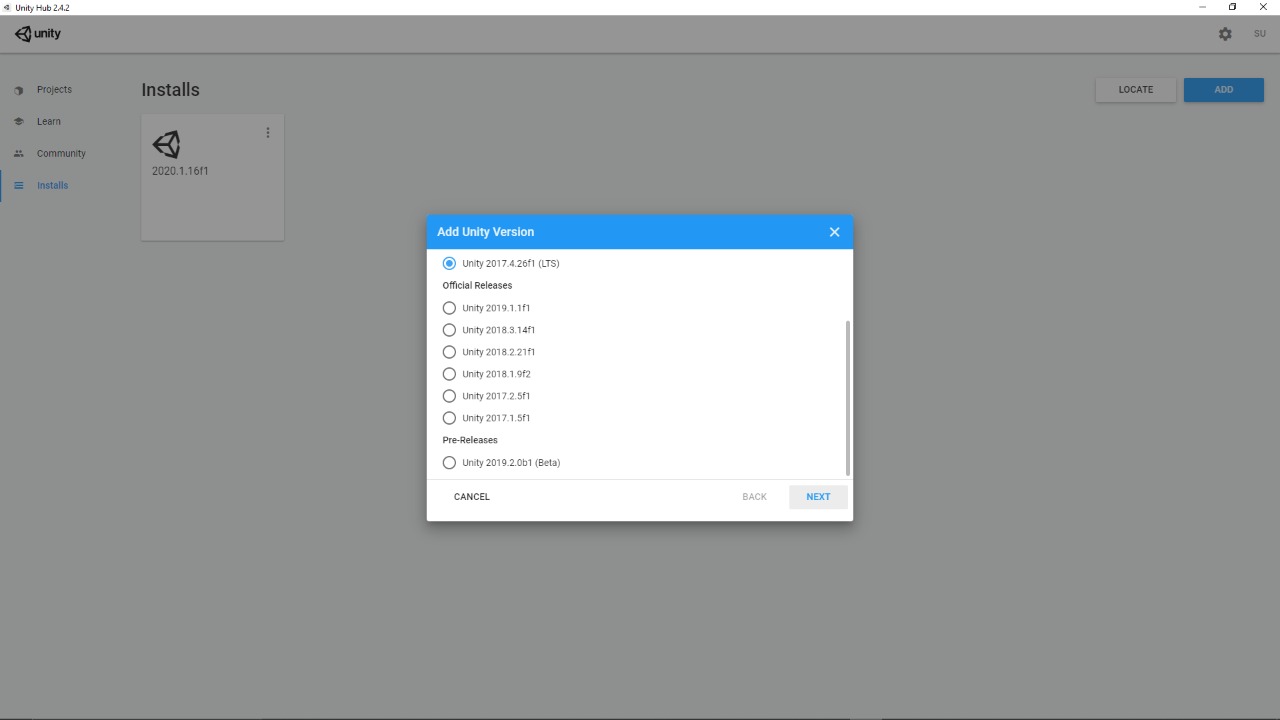Screen dimensions: 1280x720
Task: Click the 2020.1.16f1 version label
Action: tap(180, 171)
